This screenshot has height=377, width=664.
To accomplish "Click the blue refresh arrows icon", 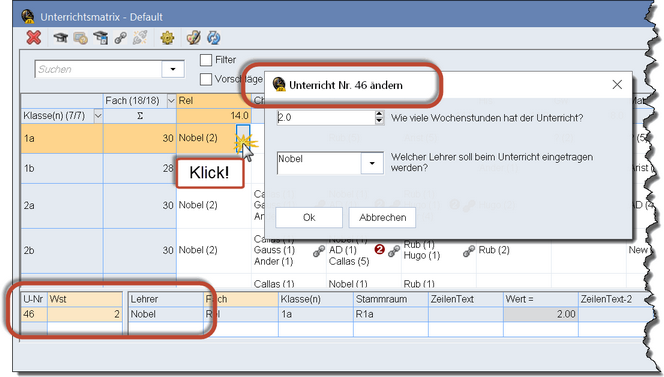I will [x=214, y=38].
